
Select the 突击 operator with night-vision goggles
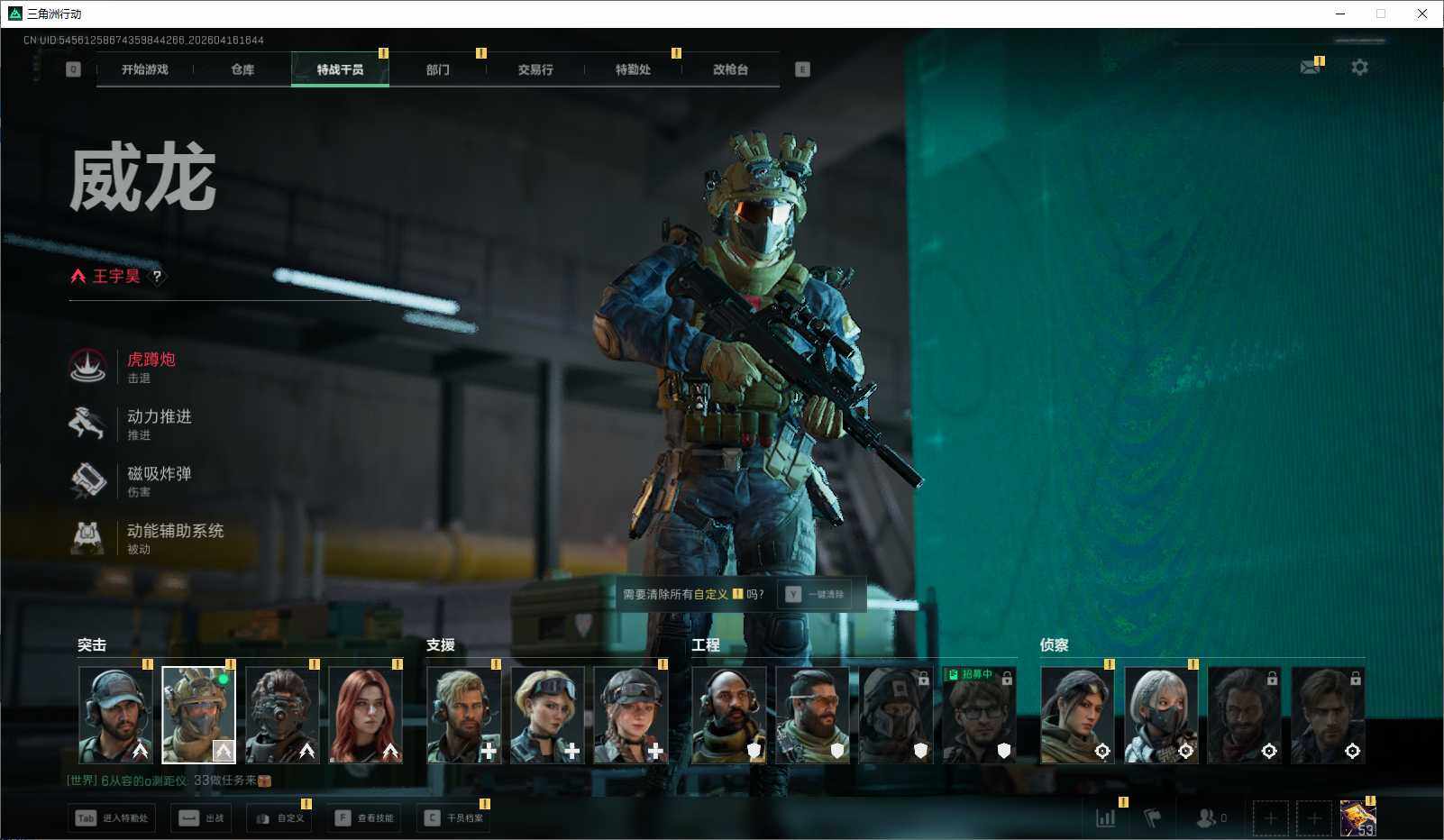pos(282,715)
